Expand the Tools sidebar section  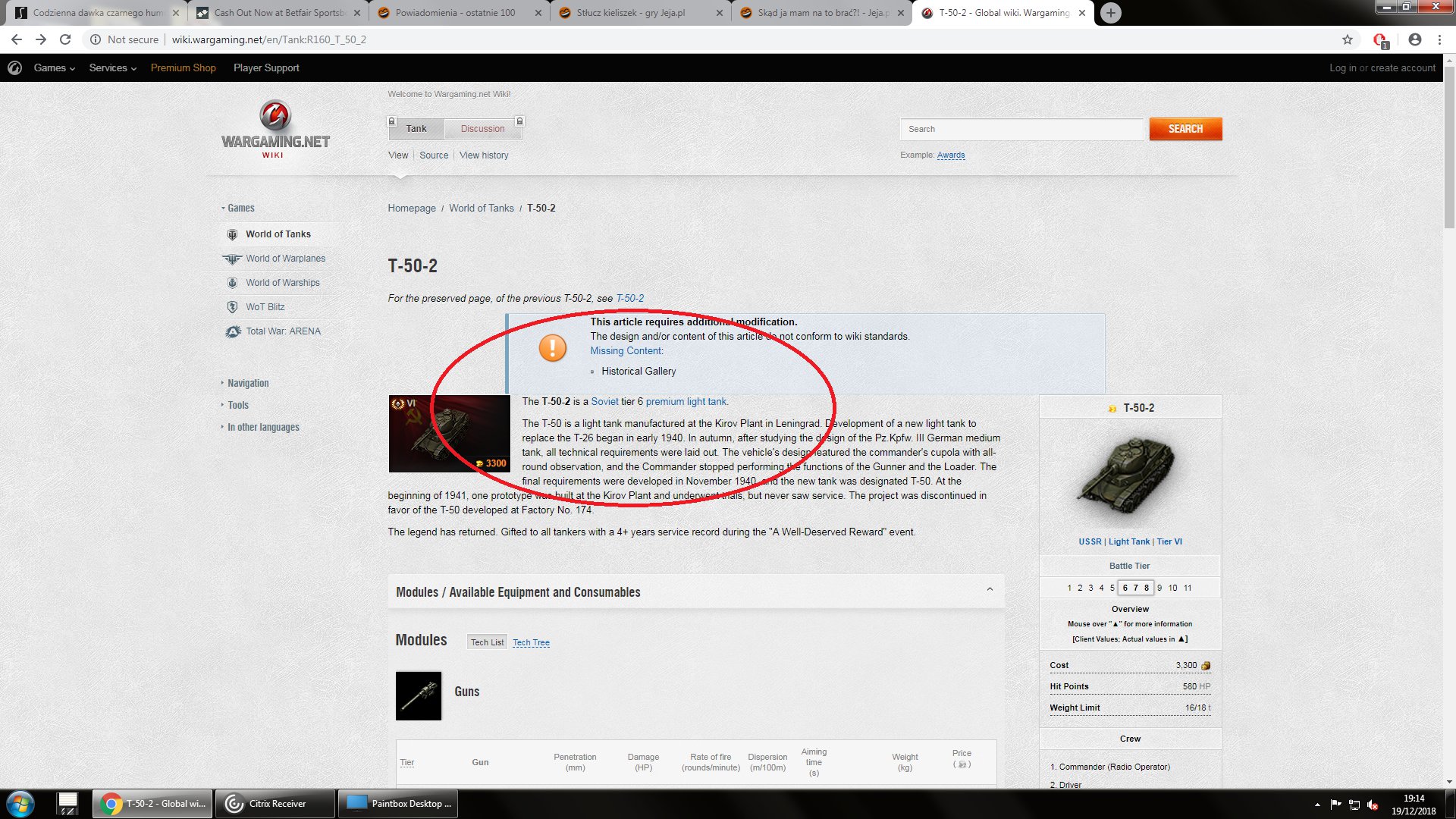click(x=235, y=405)
